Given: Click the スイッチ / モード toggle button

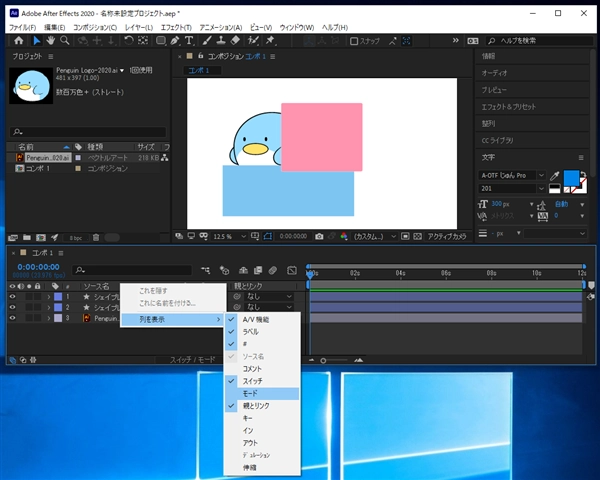Looking at the screenshot, I should click(192, 360).
